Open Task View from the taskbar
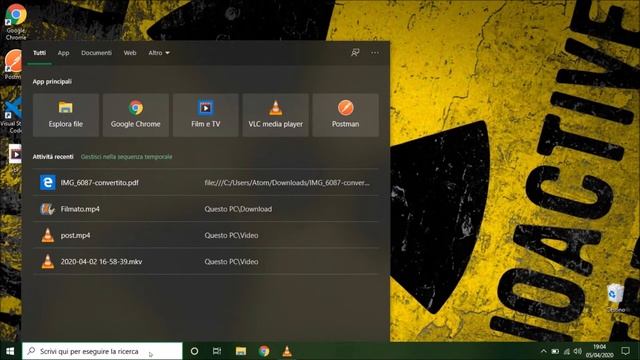Screen dimensions: 640x360 coord(217,351)
